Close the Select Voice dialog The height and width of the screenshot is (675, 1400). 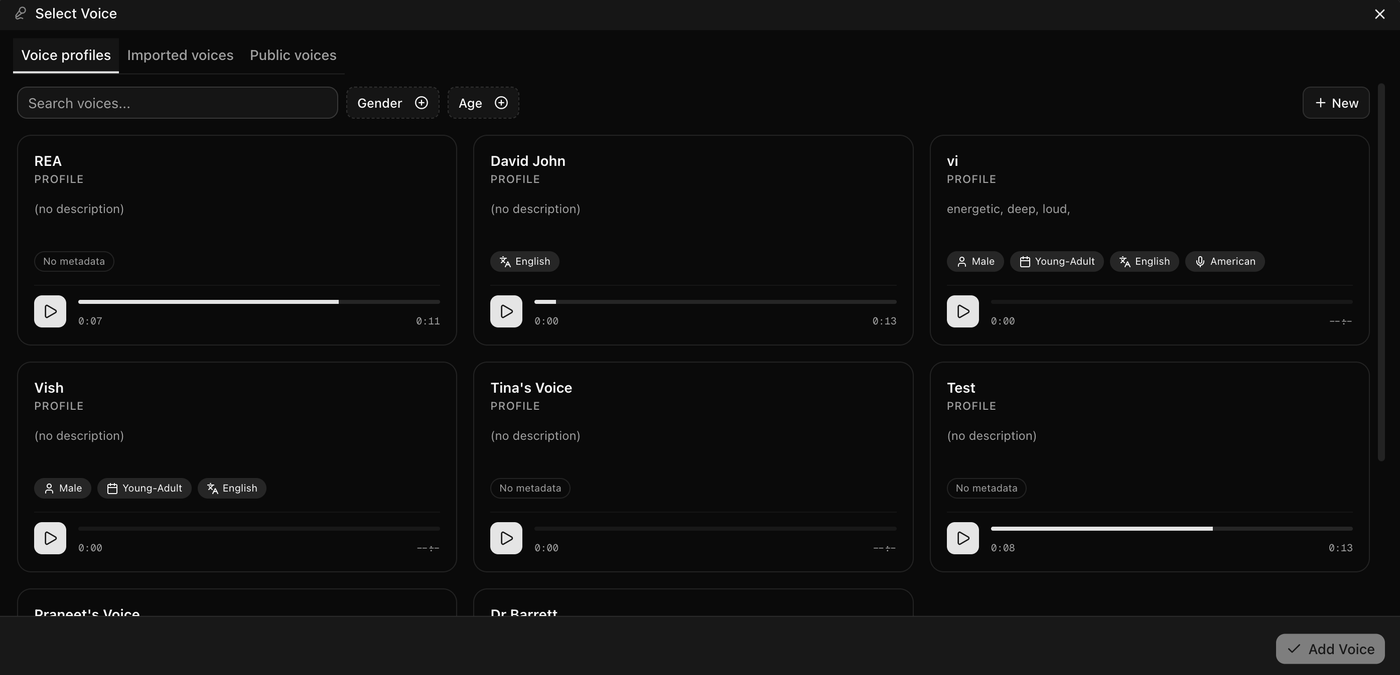tap(1380, 14)
